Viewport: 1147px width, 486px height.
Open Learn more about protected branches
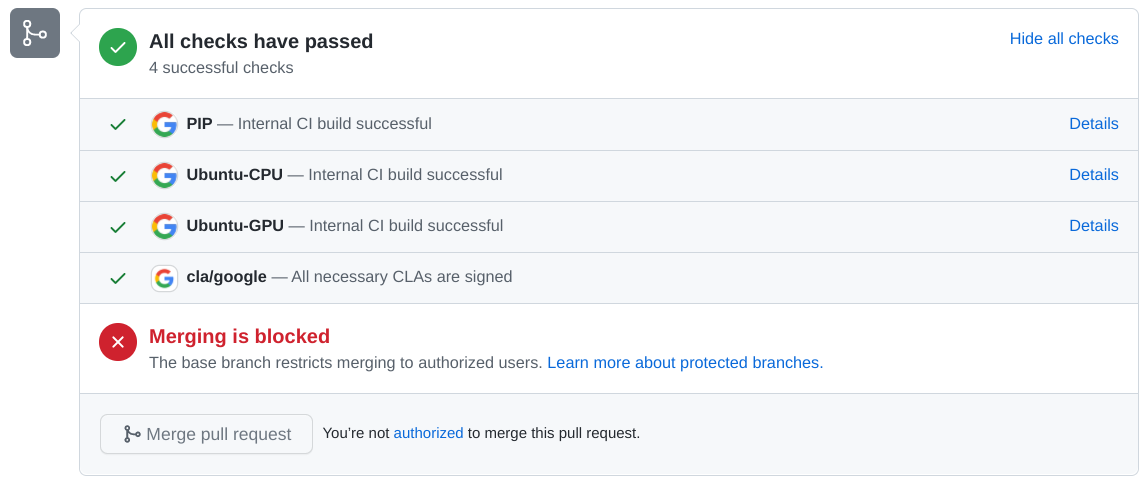tap(684, 363)
